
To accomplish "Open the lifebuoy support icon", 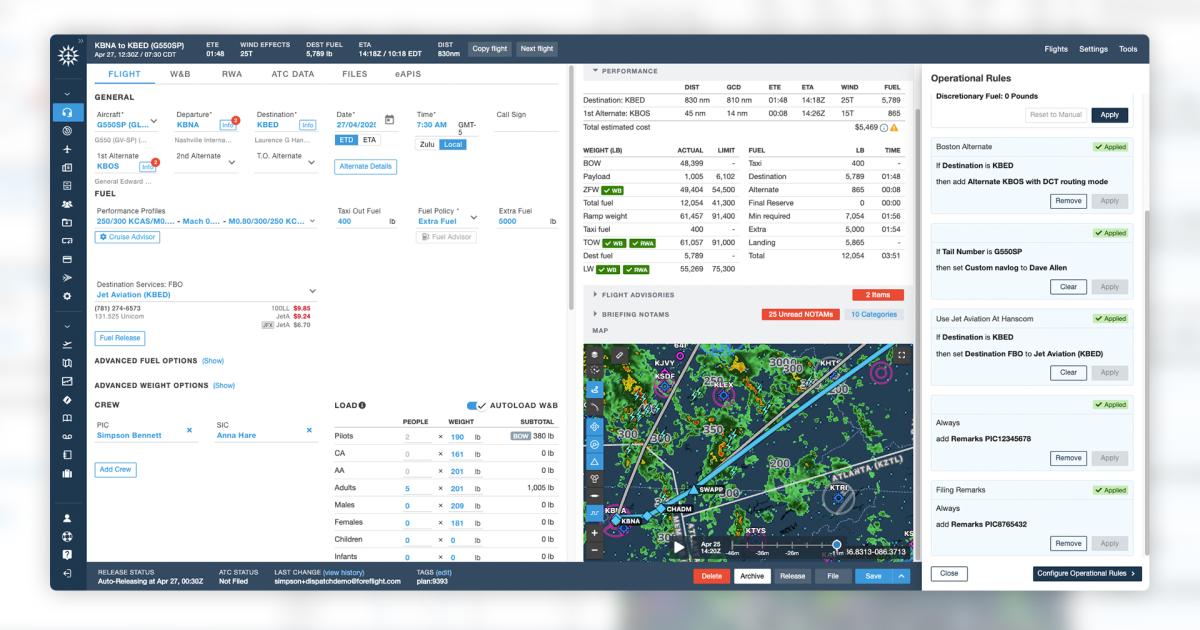I will click(x=67, y=536).
